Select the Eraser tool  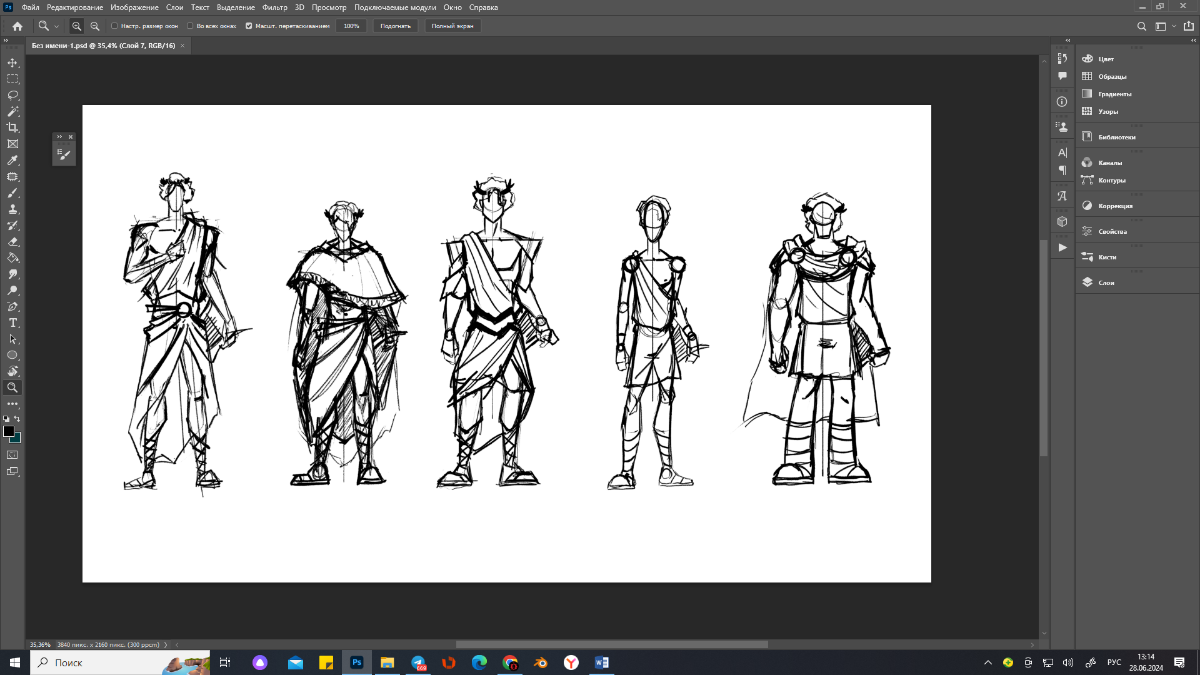(x=13, y=242)
